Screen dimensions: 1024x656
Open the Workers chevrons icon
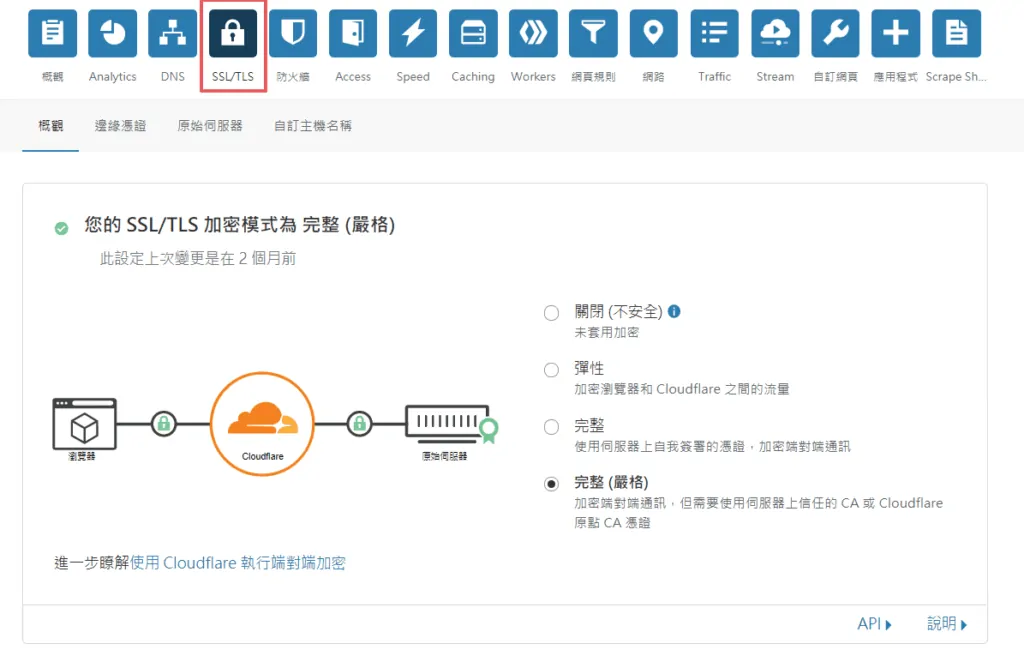click(533, 33)
